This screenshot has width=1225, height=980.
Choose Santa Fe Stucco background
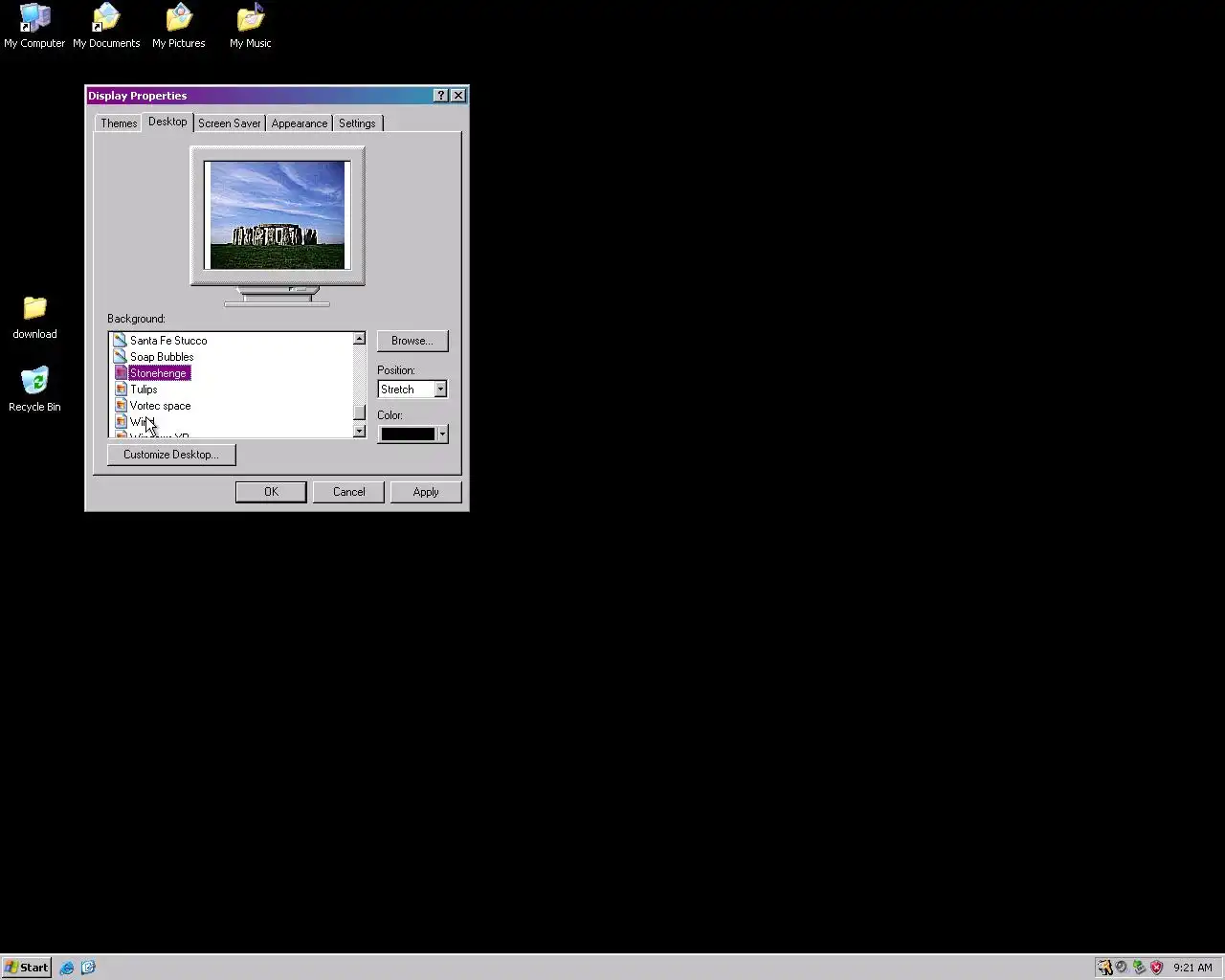(x=168, y=341)
